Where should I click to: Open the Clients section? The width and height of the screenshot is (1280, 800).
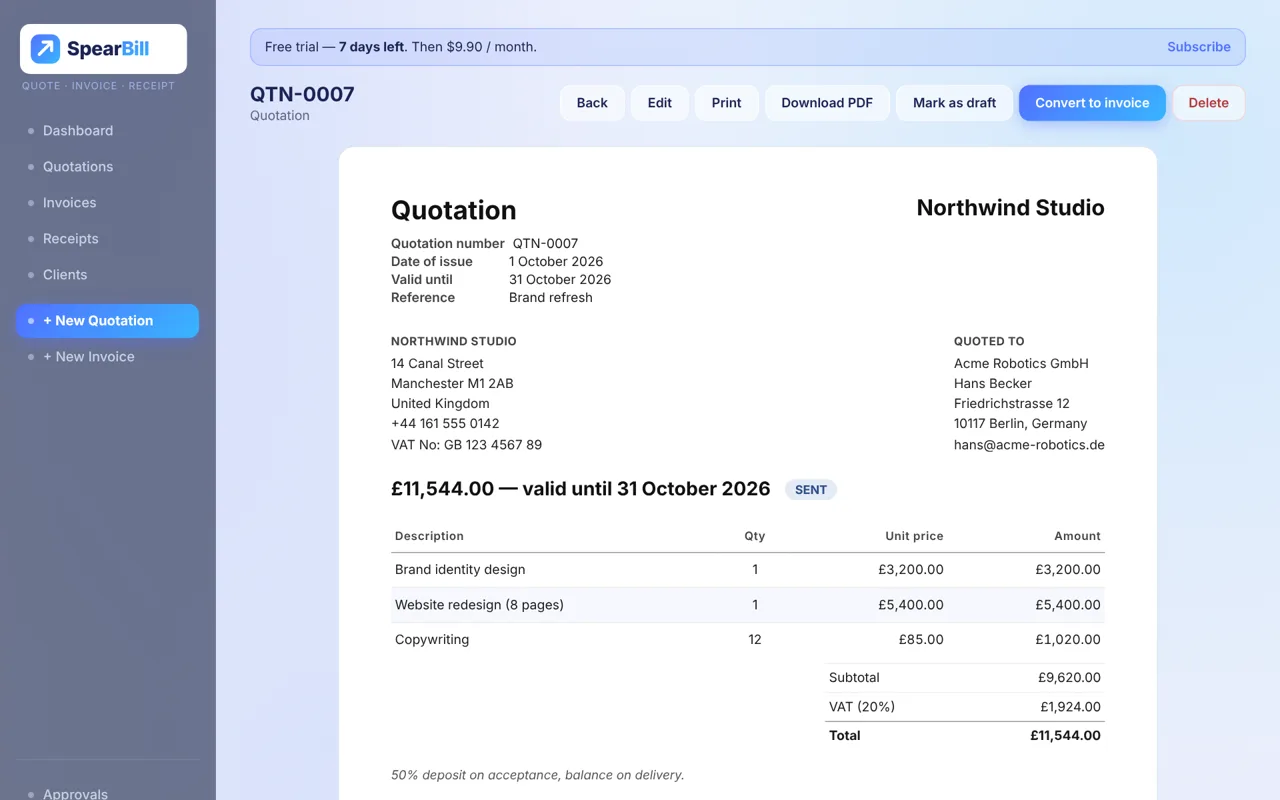tap(65, 275)
